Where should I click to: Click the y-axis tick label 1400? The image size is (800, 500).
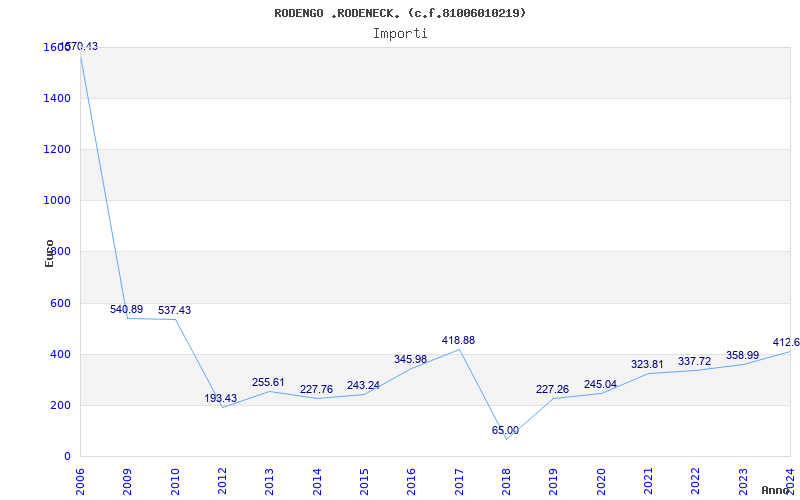tap(57, 98)
